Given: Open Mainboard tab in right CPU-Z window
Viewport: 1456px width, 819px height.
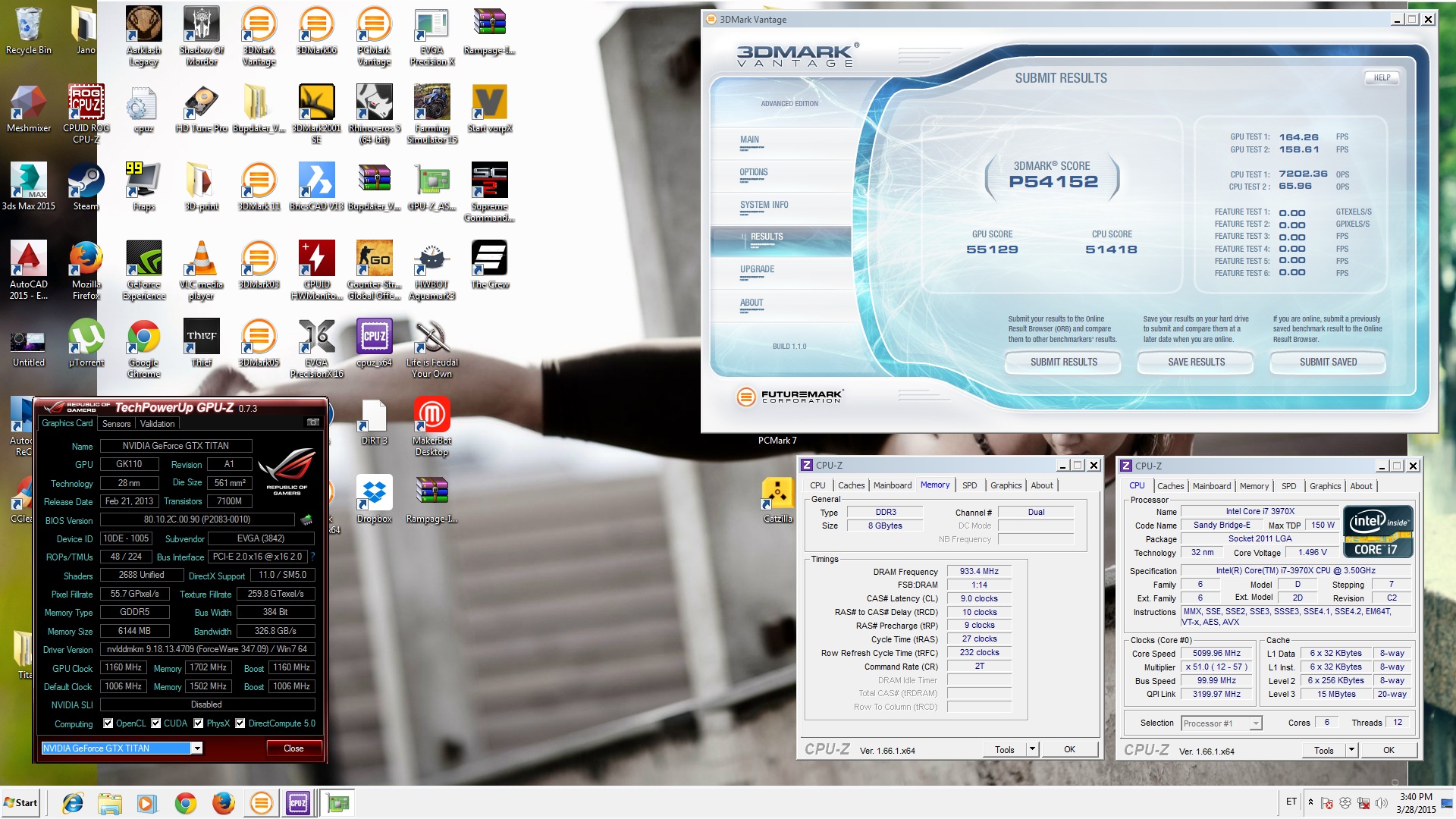Looking at the screenshot, I should 1212,486.
